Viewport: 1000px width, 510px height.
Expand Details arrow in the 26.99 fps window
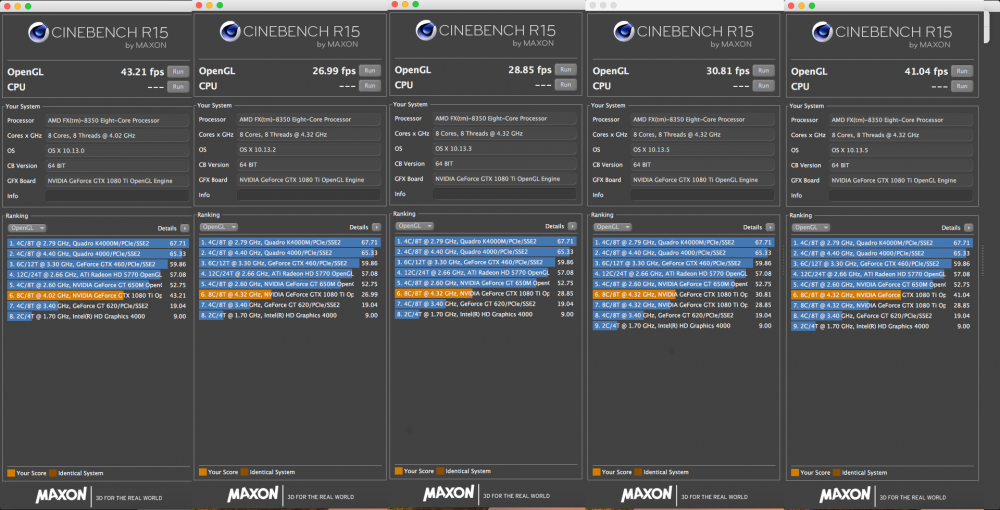point(376,228)
